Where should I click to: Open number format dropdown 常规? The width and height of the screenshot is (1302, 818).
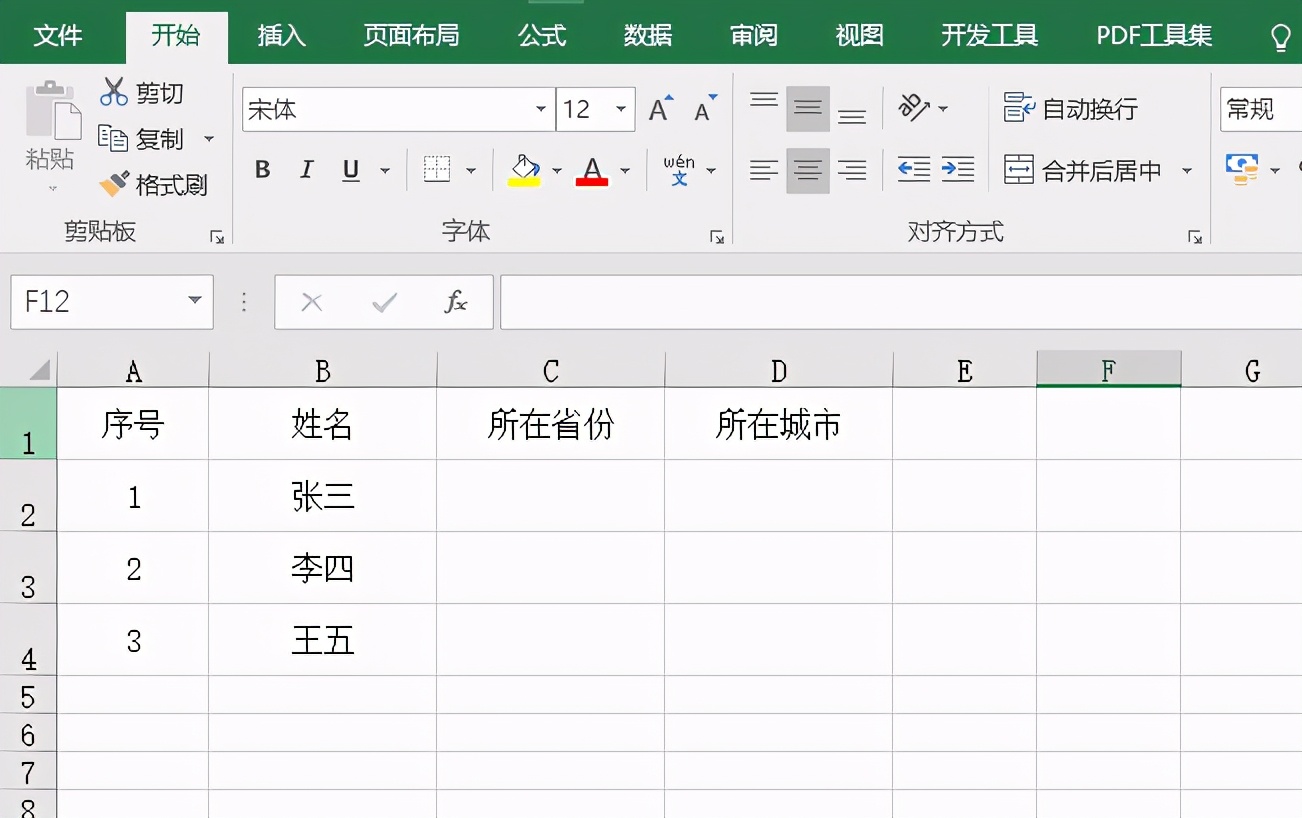1260,109
